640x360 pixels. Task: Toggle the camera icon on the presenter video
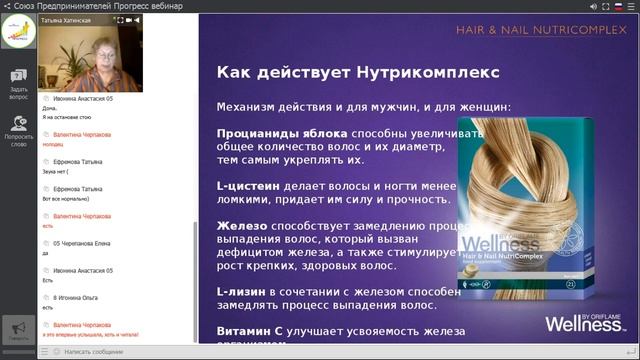129,20
